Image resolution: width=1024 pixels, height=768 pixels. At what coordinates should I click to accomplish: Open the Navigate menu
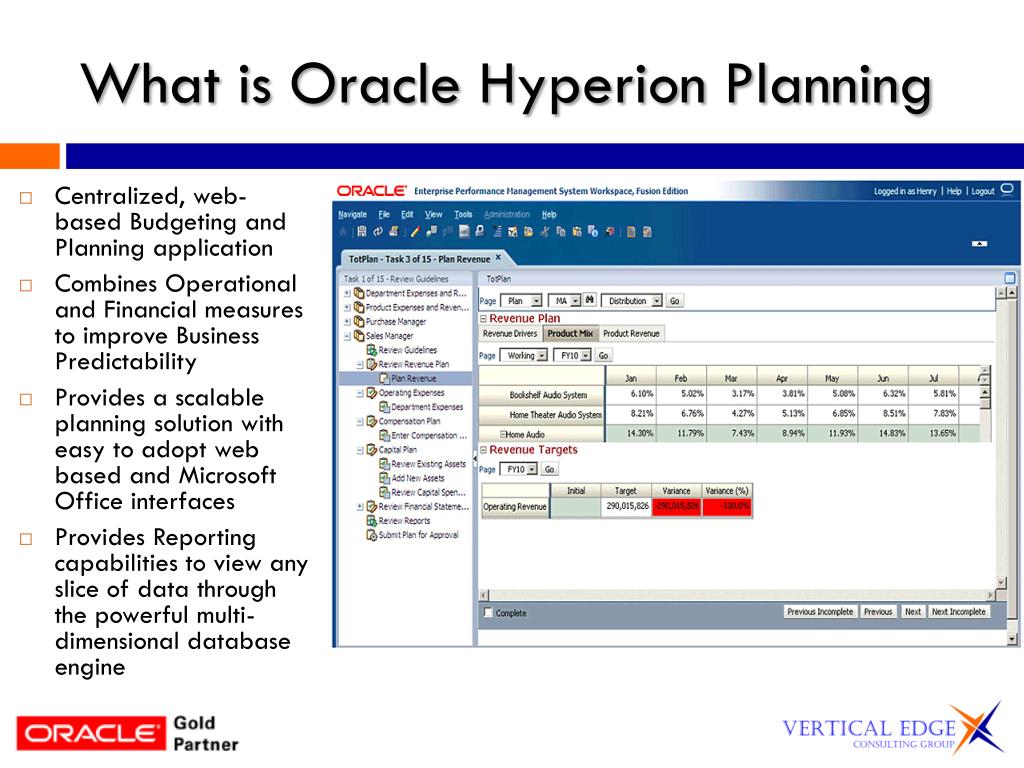(x=353, y=214)
